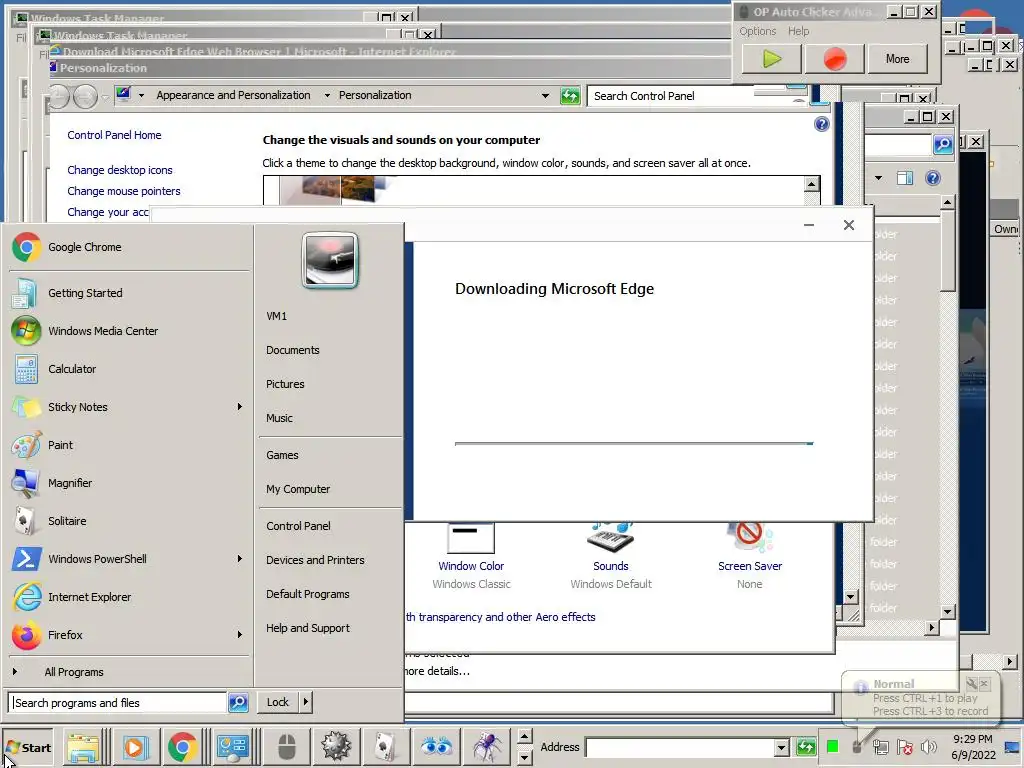Click Change mouse pointers link
Image resolution: width=1024 pixels, height=768 pixels.
coord(123,191)
